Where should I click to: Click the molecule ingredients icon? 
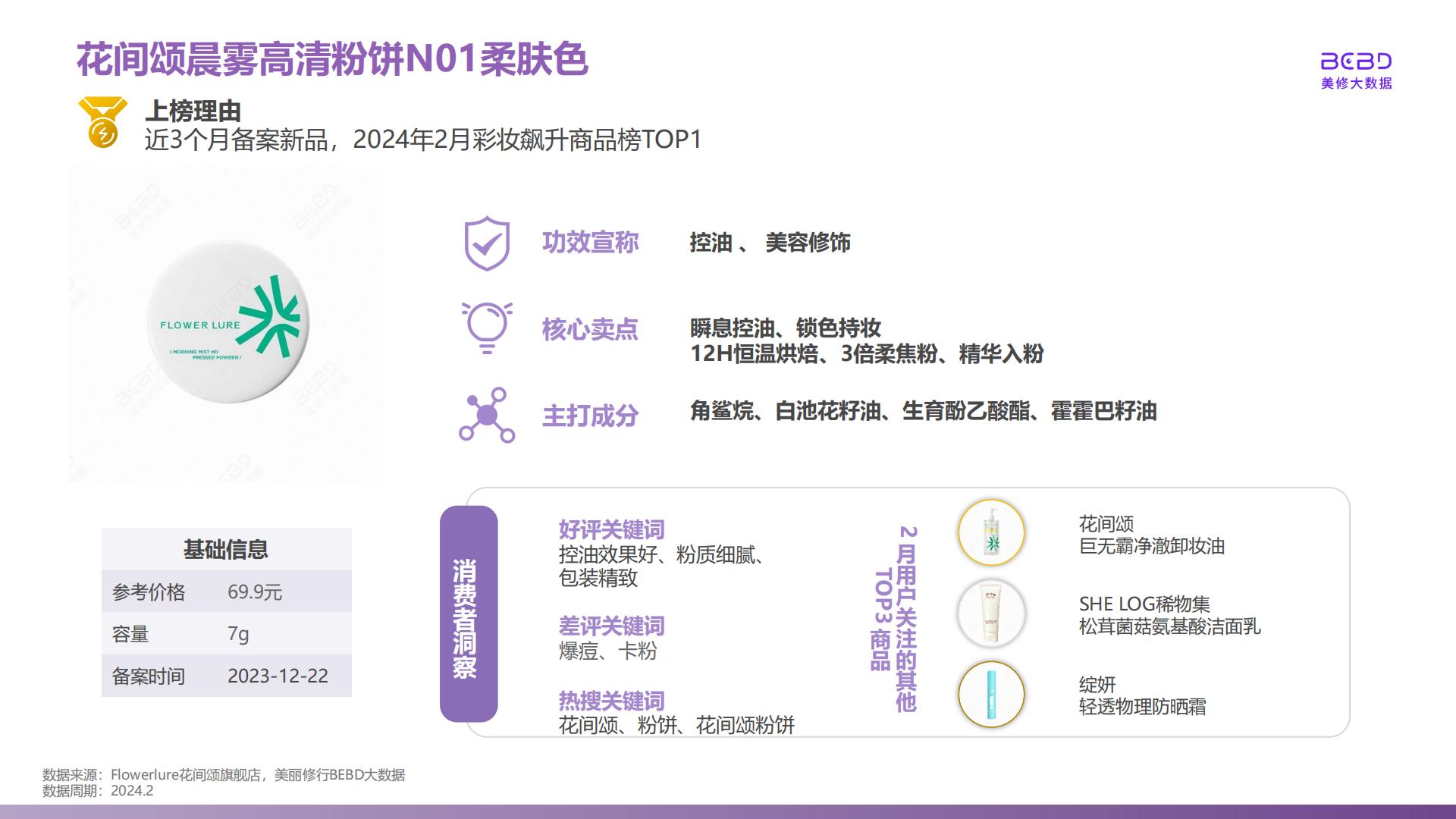(x=487, y=415)
